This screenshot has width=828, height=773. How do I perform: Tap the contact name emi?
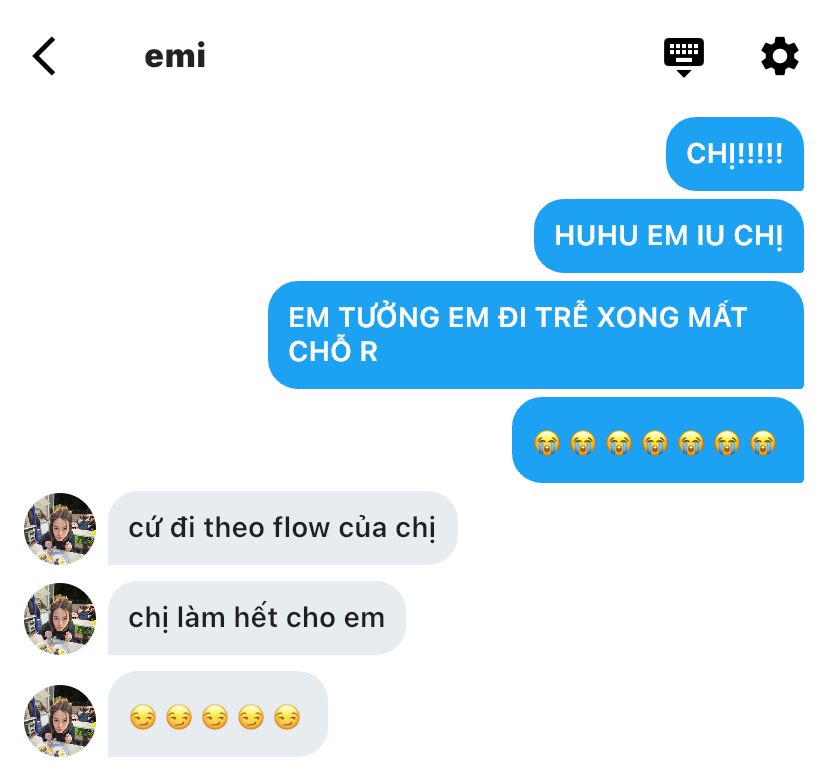pyautogui.click(x=175, y=55)
